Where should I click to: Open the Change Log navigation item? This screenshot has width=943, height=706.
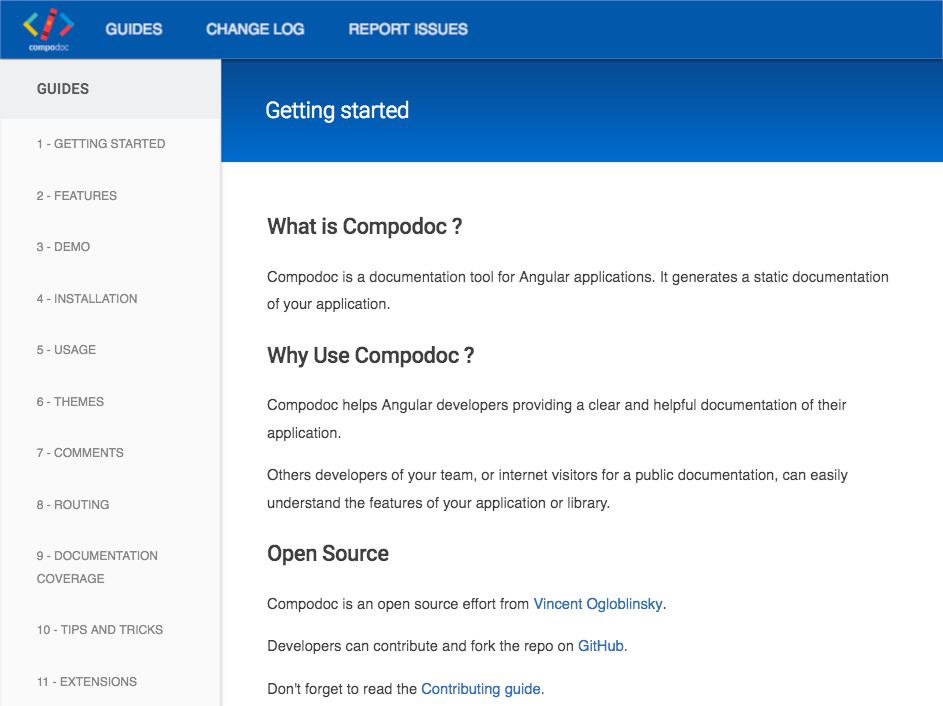coord(255,29)
